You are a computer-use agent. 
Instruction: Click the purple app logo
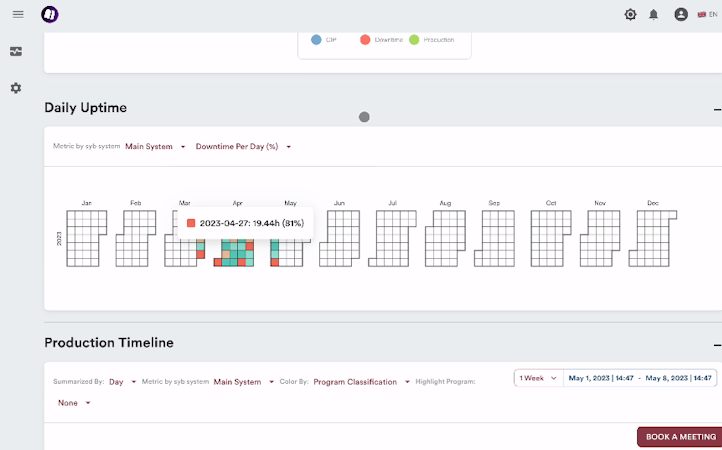pyautogui.click(x=50, y=14)
